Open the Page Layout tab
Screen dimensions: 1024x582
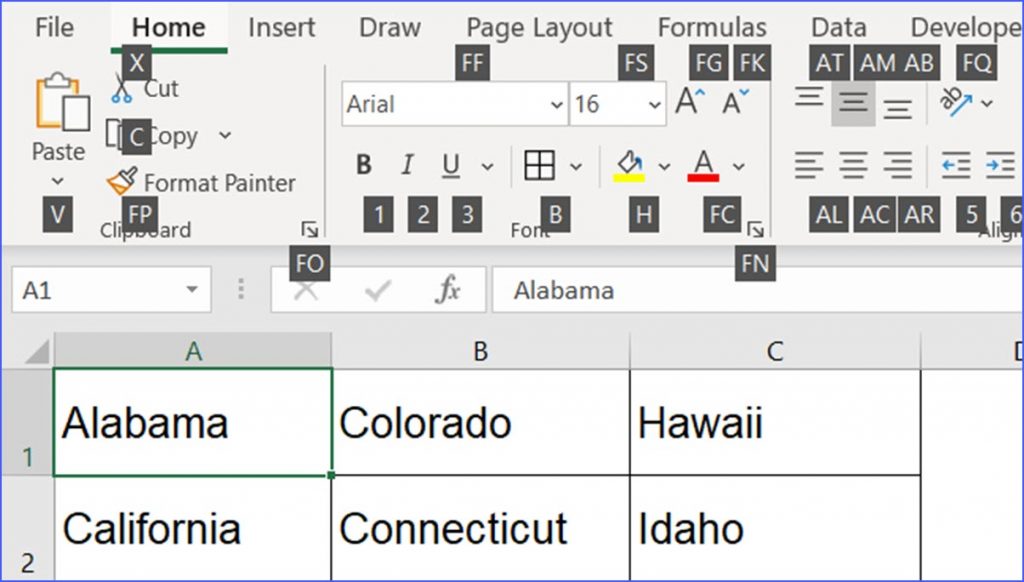tap(539, 27)
